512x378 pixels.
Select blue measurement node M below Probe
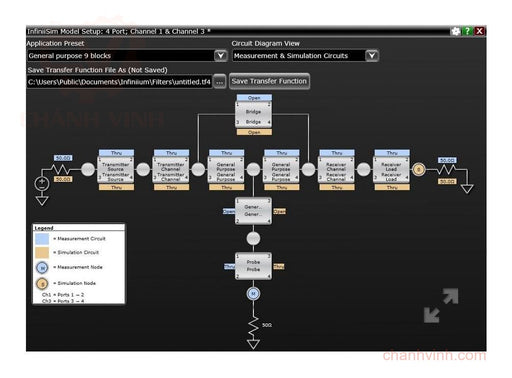[253, 294]
